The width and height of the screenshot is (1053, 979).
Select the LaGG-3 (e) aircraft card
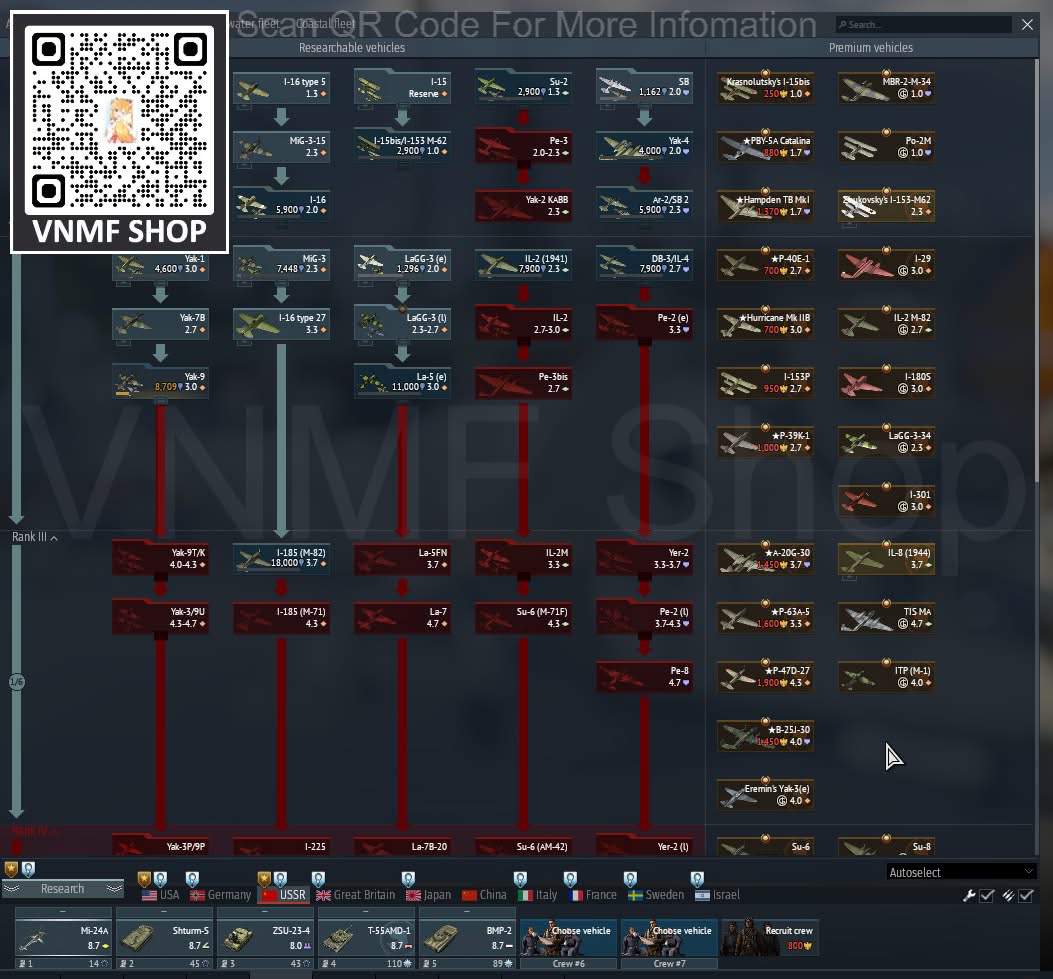pyautogui.click(x=402, y=264)
